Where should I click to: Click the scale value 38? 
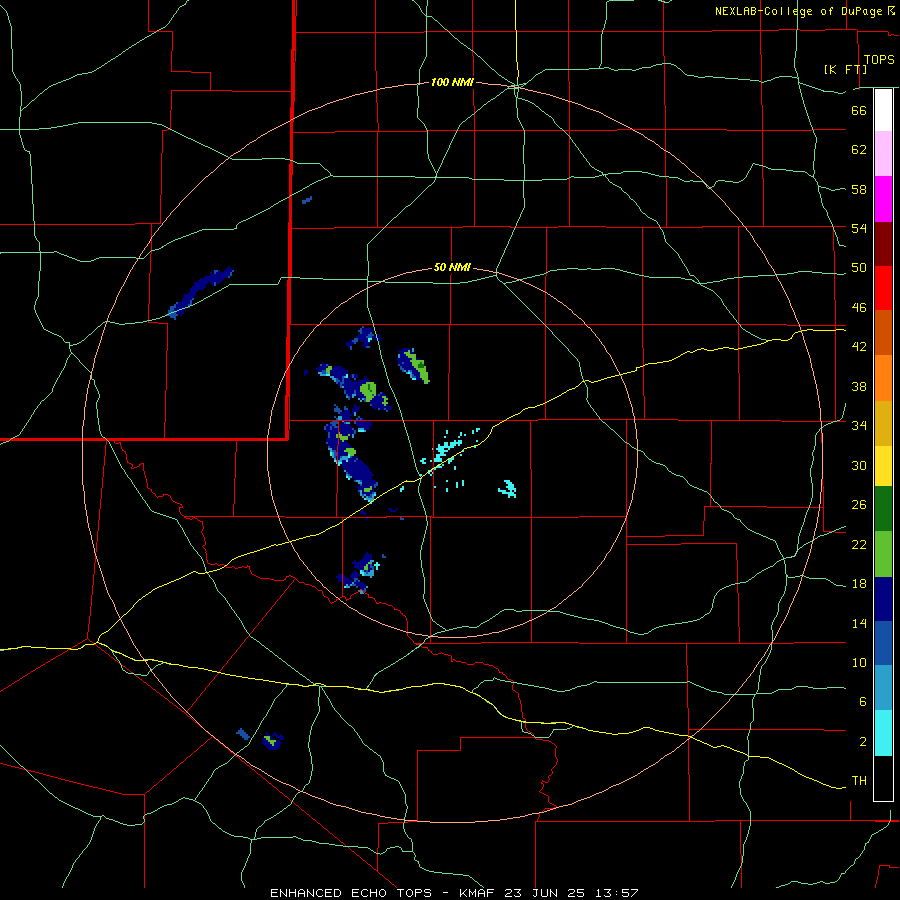click(859, 386)
